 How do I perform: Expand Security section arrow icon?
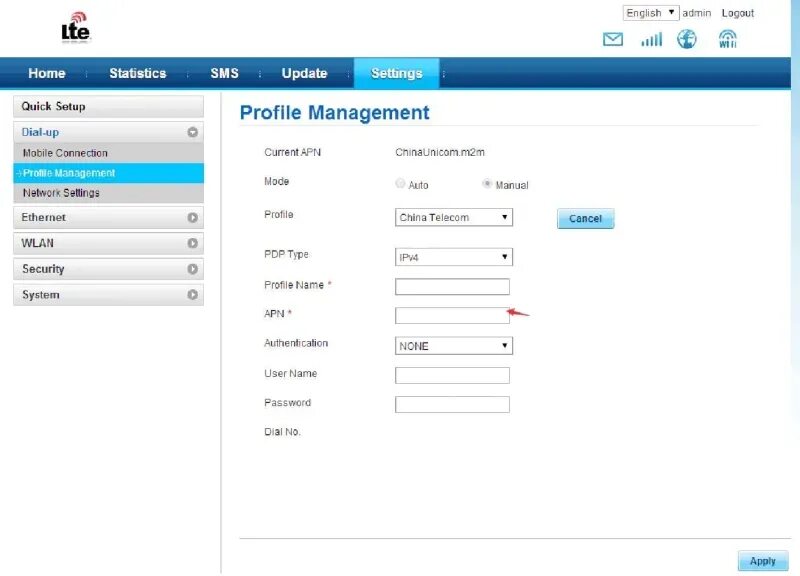coord(192,269)
